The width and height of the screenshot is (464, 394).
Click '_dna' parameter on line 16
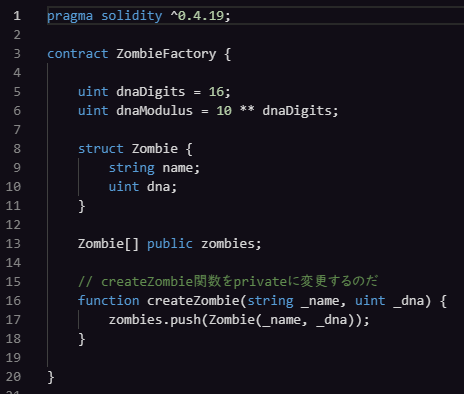point(408,301)
